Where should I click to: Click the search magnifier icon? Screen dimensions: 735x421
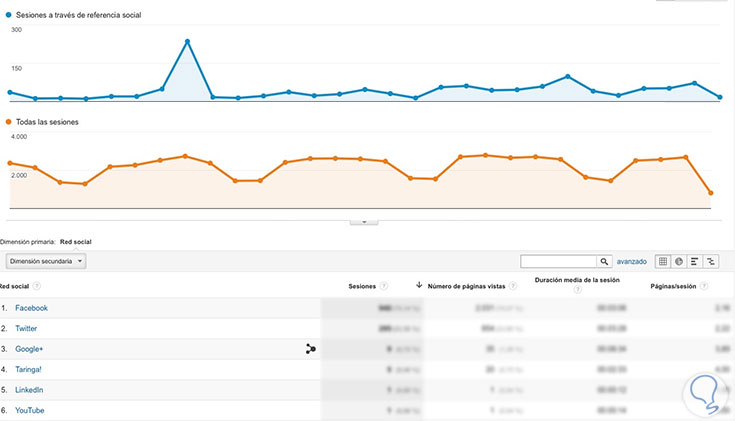604,261
